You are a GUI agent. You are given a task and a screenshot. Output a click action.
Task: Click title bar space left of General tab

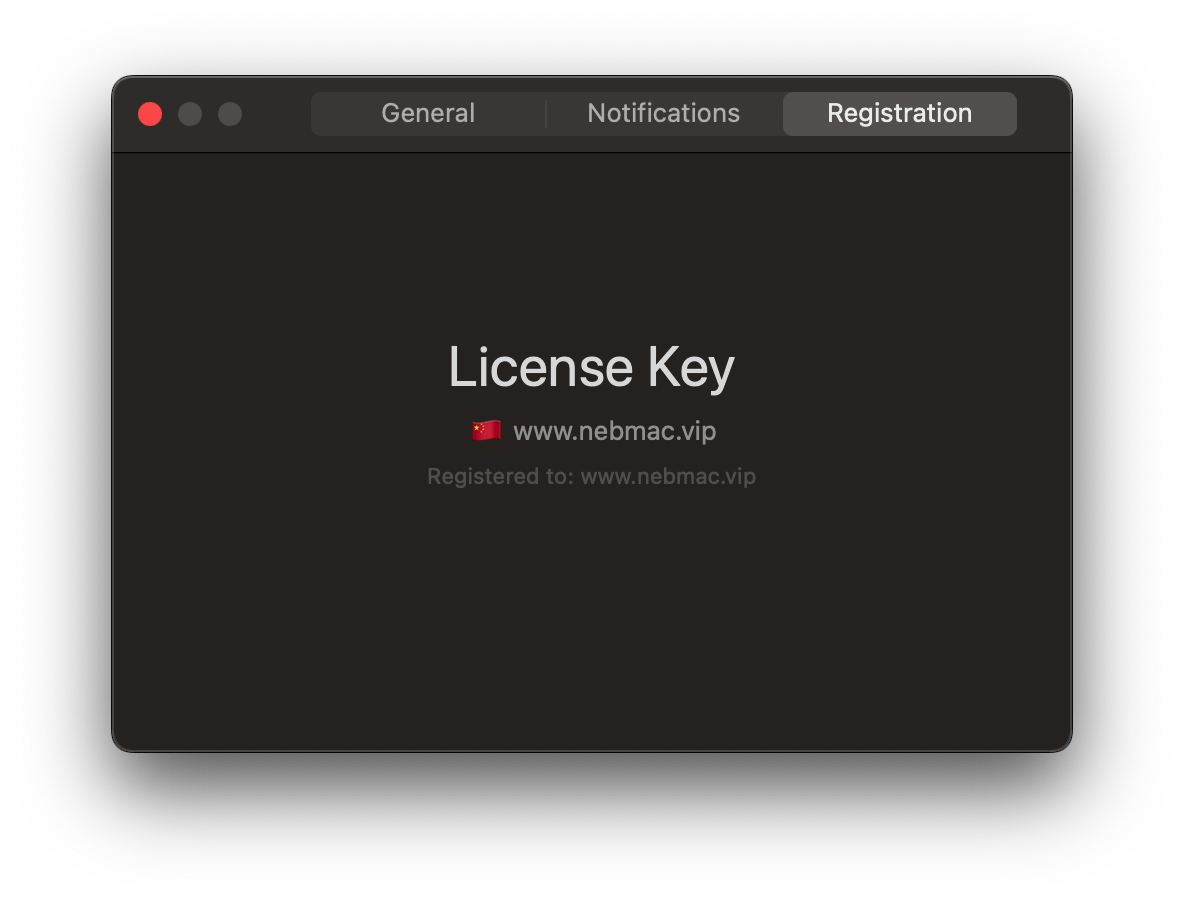point(278,114)
